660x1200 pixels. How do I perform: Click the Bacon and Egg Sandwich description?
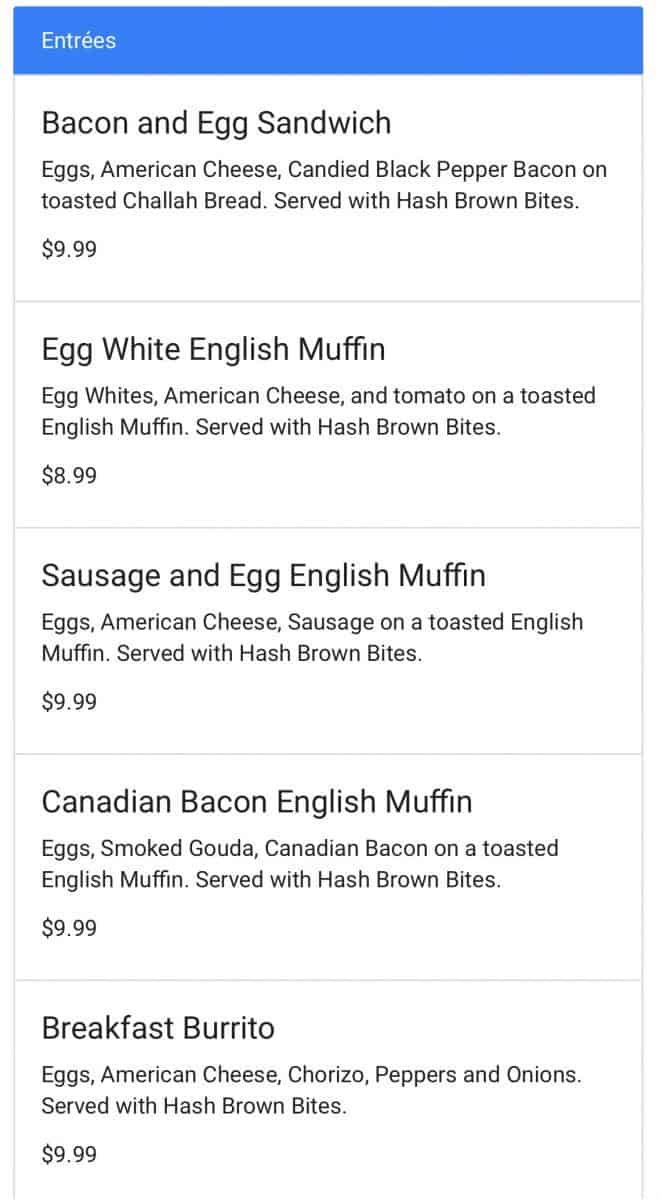(x=323, y=185)
